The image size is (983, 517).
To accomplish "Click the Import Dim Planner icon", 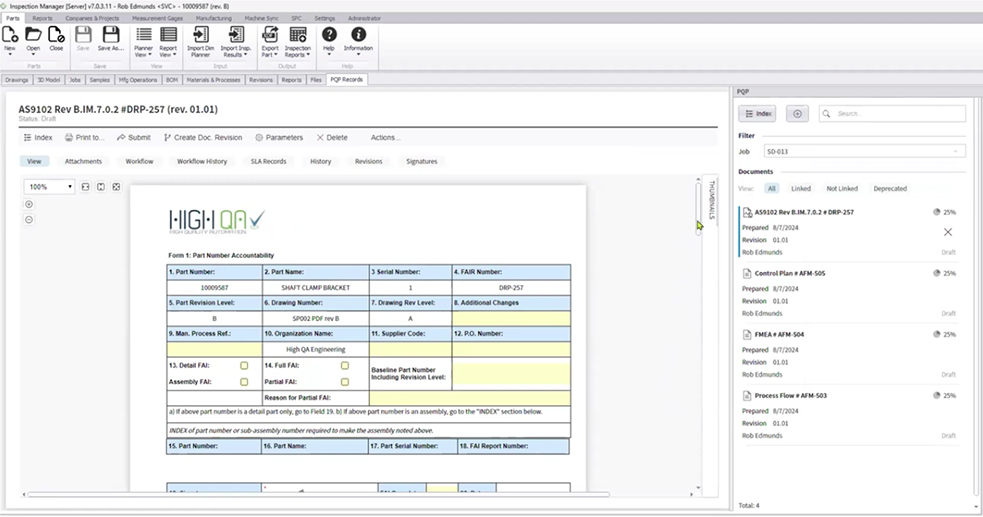I will (x=201, y=41).
